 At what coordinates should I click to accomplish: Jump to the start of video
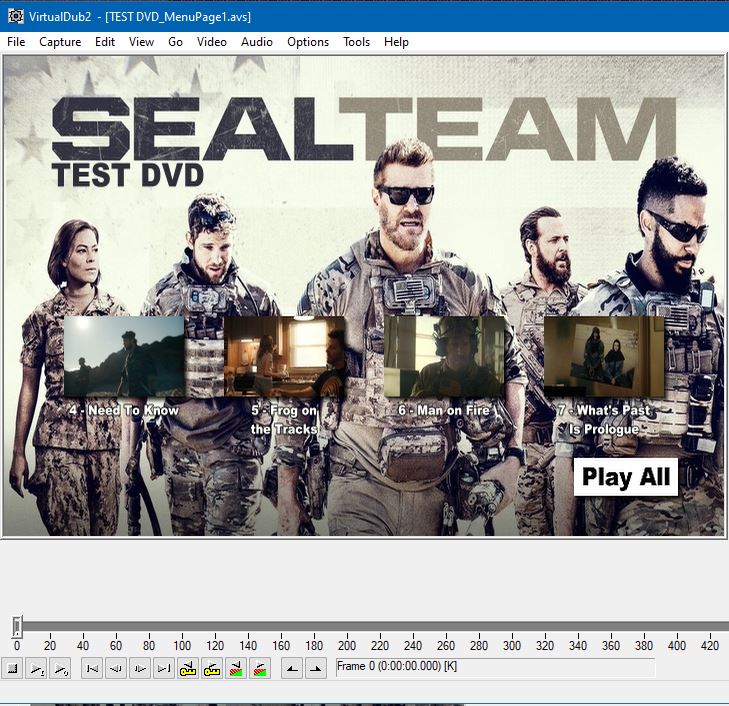pos(92,669)
